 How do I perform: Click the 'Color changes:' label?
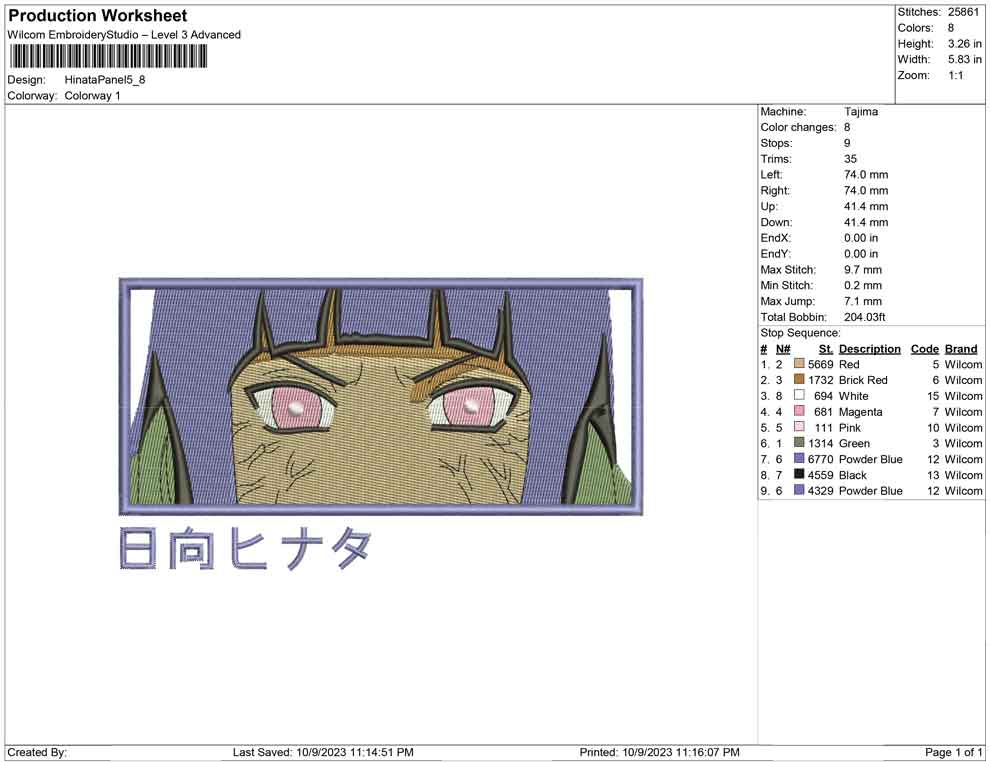point(798,127)
